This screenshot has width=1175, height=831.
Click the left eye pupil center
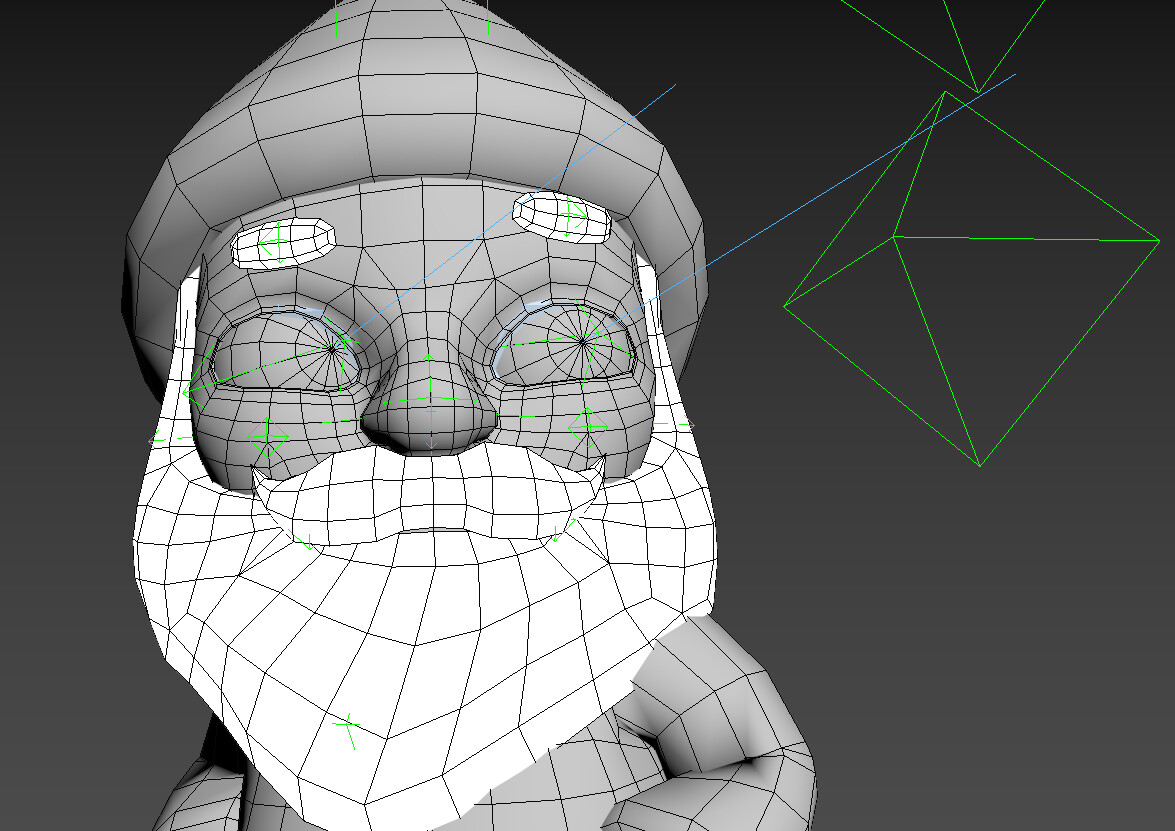click(x=333, y=348)
